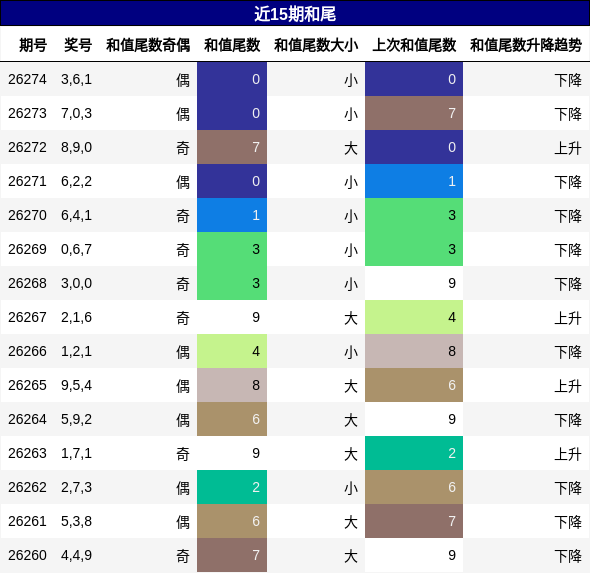Click the 大 size value in row 26272
This screenshot has height=573, width=590.
(351, 148)
